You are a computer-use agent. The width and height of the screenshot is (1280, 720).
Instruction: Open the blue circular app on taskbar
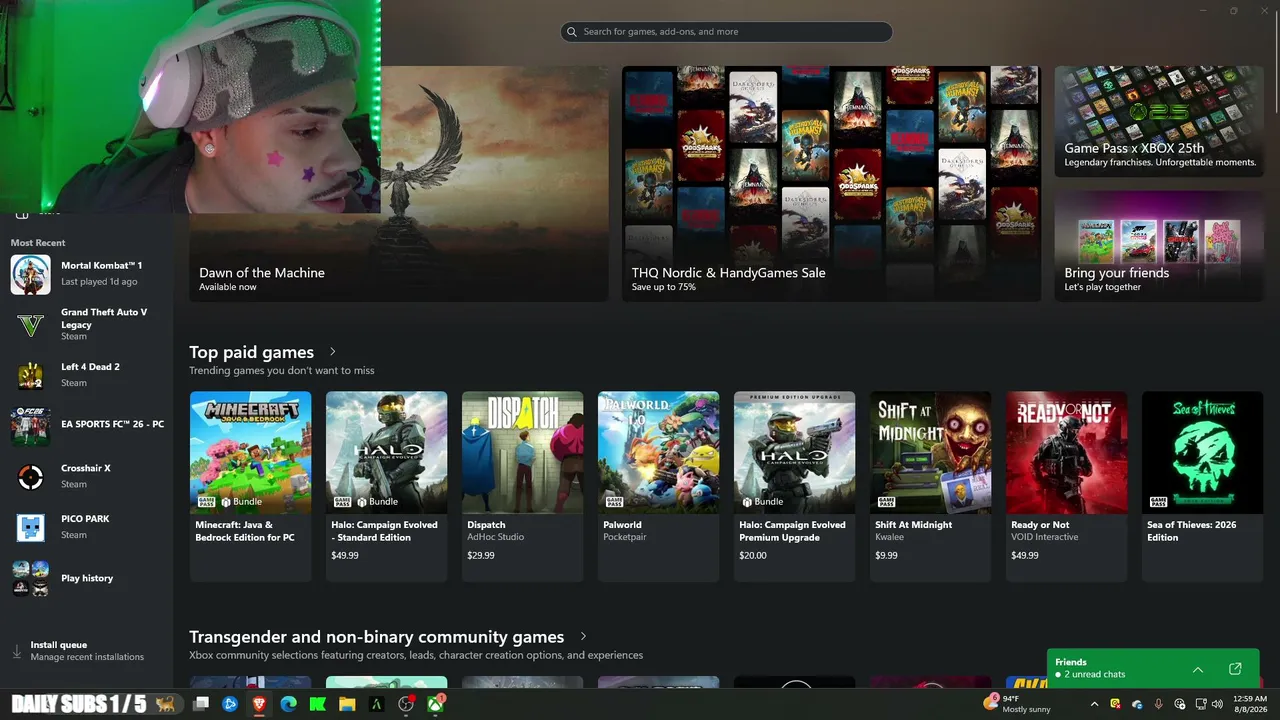point(230,704)
